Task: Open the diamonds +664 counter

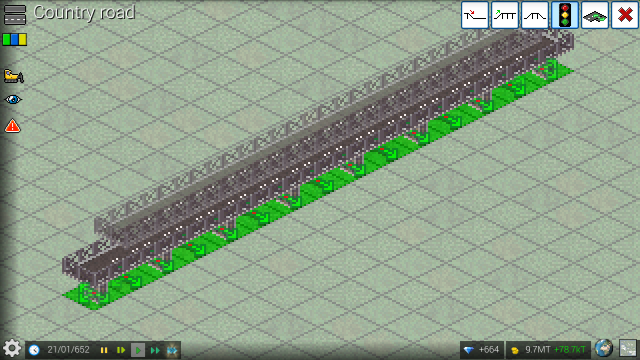Action: 482,350
